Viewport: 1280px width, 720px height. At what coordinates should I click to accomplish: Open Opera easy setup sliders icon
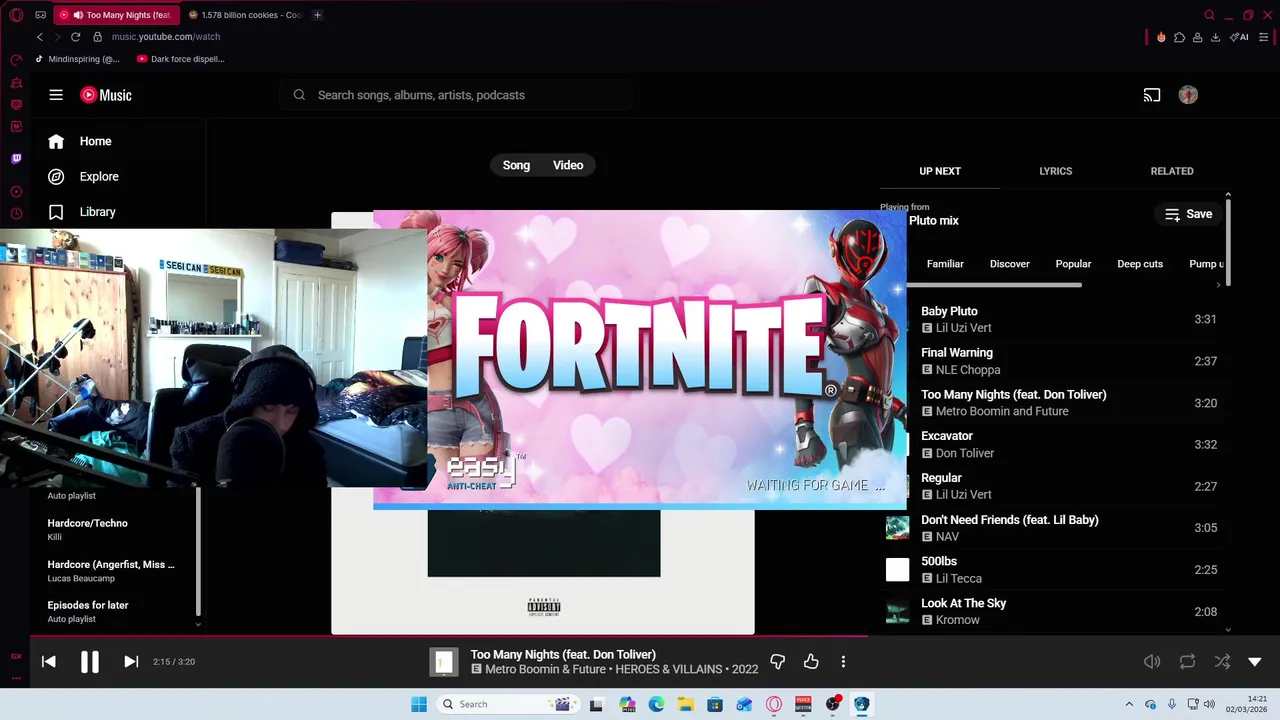point(1264,37)
